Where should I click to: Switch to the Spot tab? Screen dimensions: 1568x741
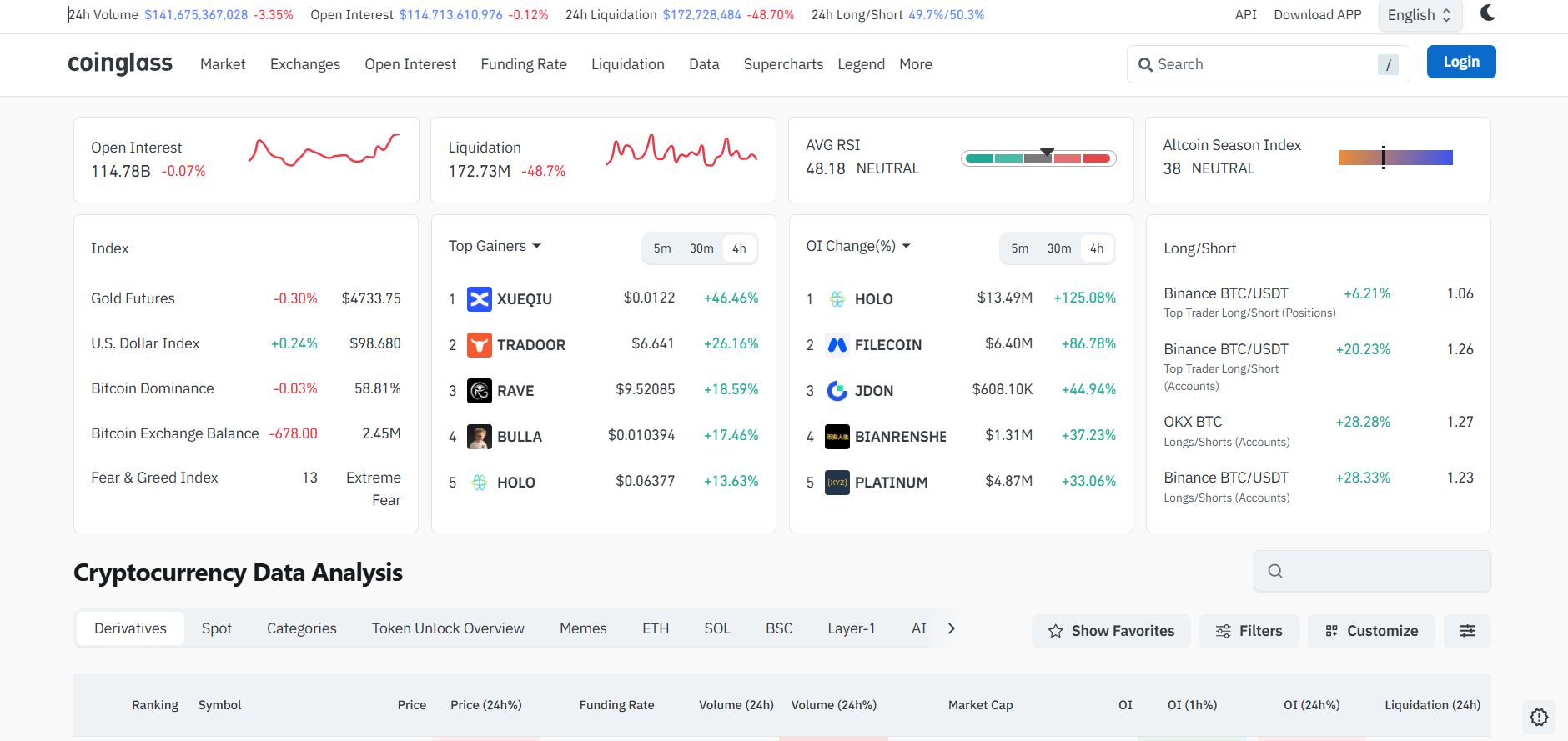pos(217,628)
